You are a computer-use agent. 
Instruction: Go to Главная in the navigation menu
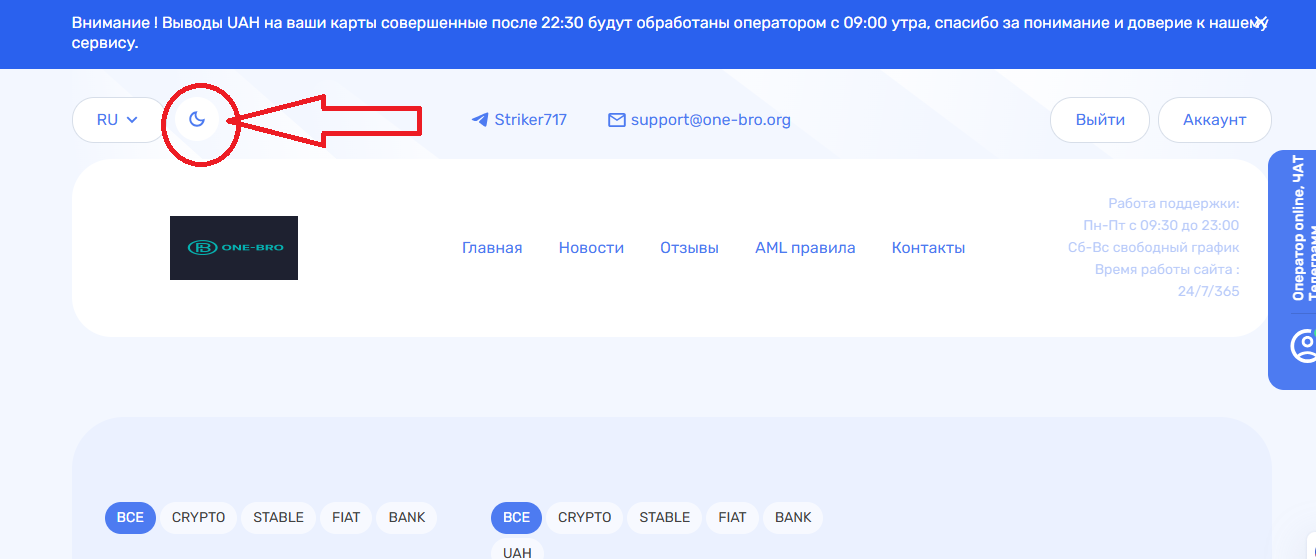click(x=492, y=248)
